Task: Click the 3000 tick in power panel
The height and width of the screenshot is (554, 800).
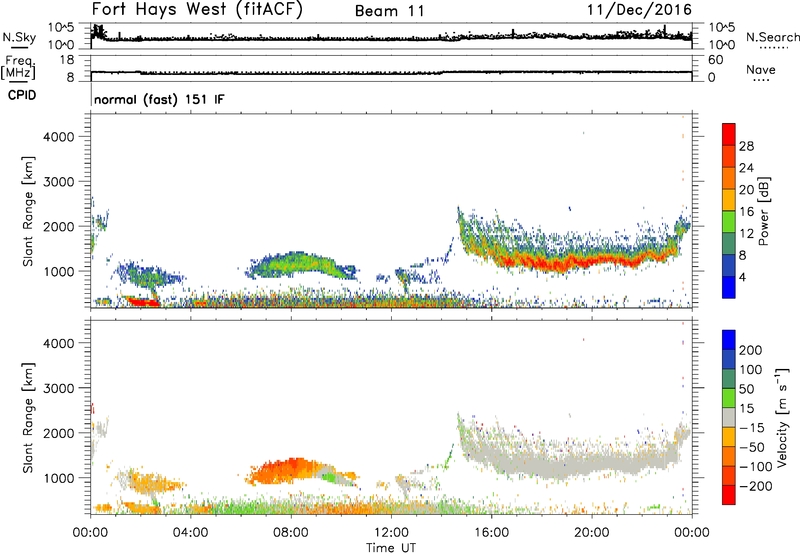Action: 59,182
